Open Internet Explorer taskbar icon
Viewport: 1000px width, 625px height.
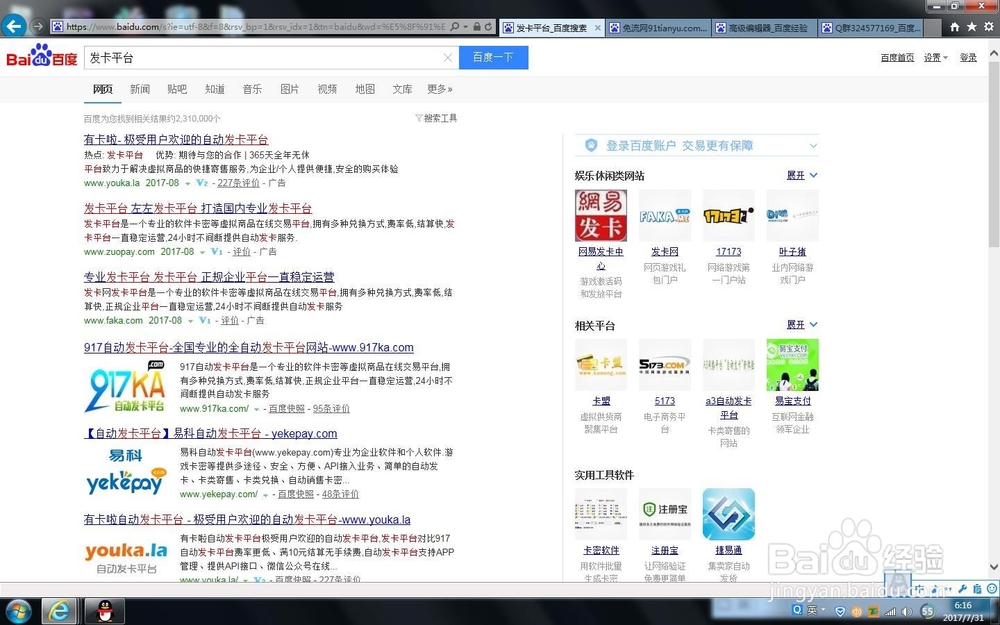coord(59,611)
